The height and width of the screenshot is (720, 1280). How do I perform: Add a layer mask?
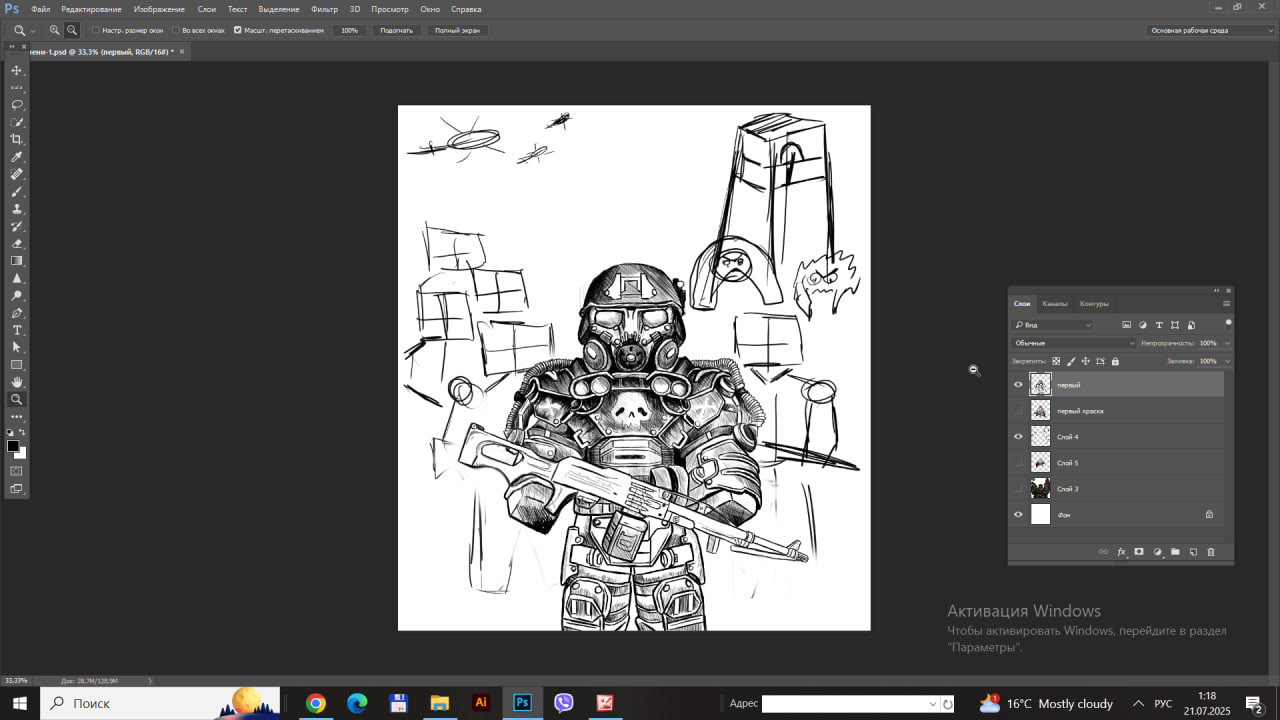pos(1138,551)
